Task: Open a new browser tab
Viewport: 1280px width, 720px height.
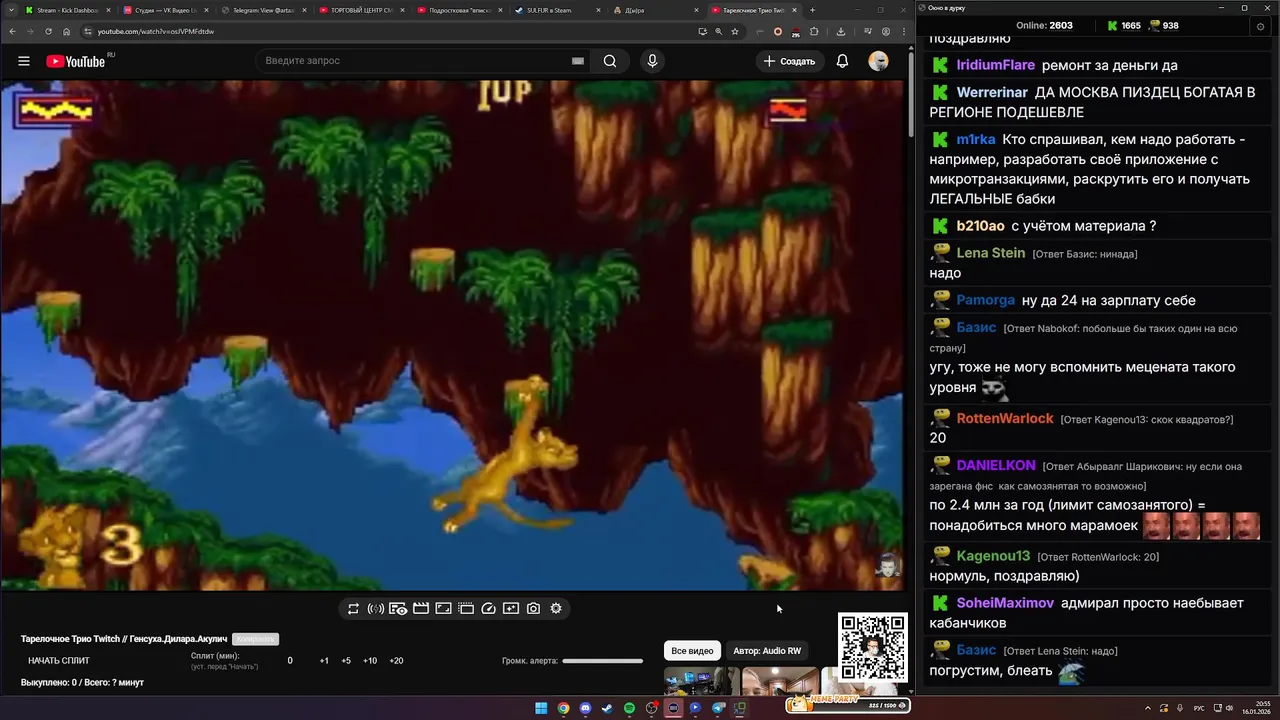Action: click(x=812, y=10)
